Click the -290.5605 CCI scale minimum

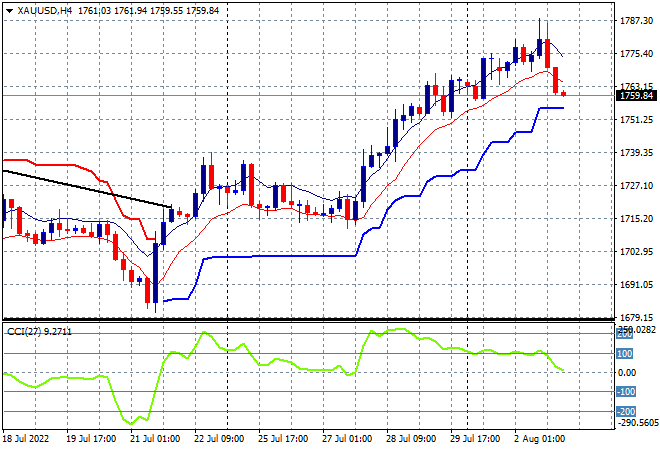[x=638, y=422]
